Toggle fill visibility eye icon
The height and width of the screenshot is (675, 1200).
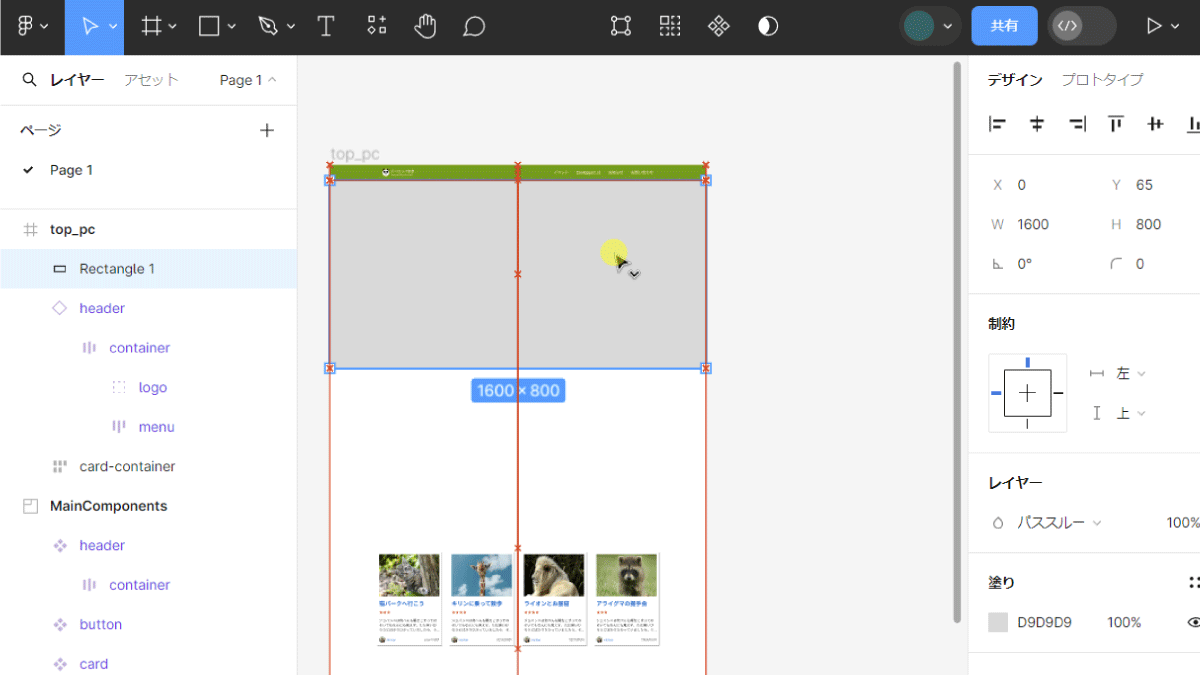coord(1194,622)
